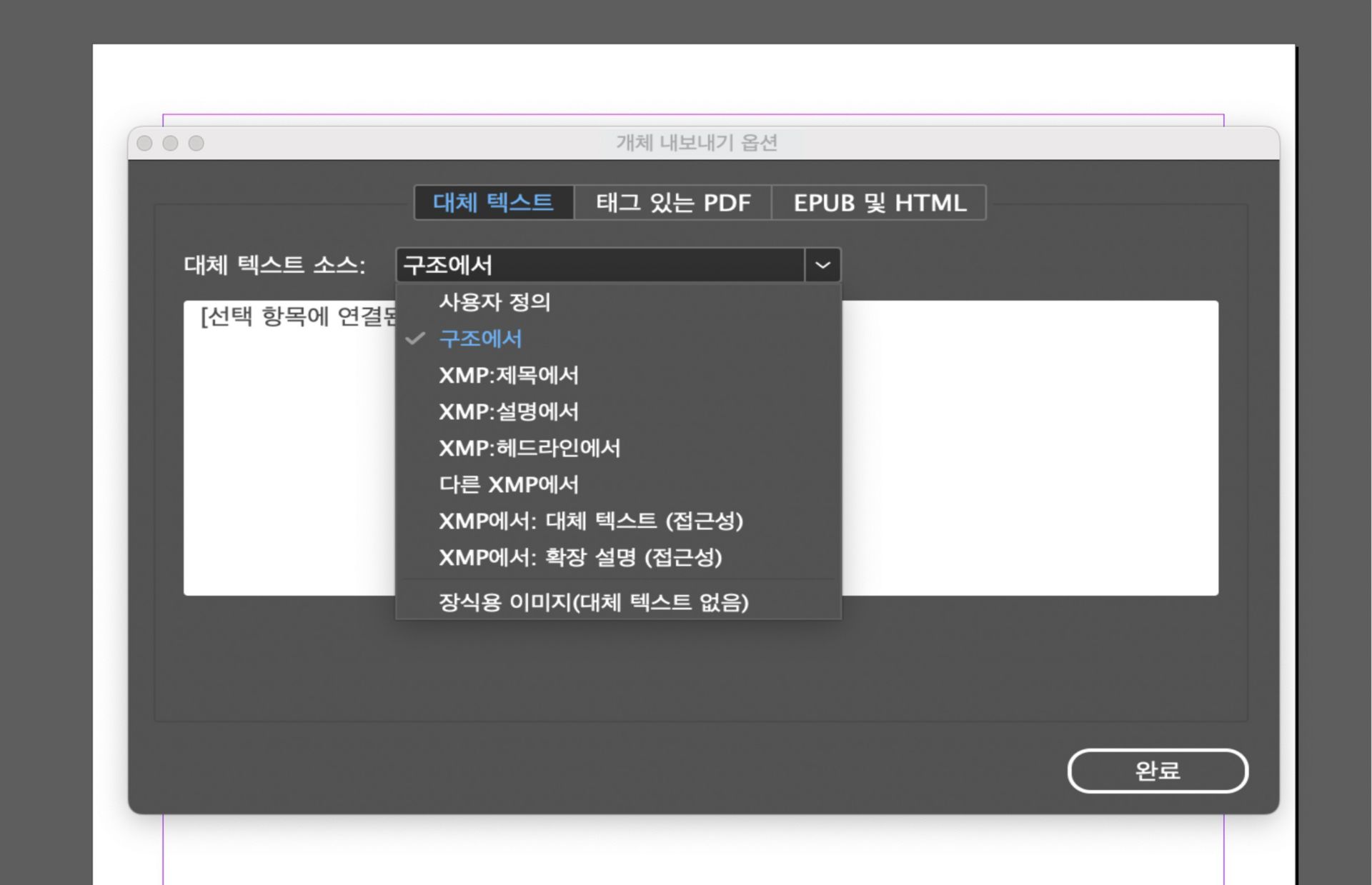Select the 대체 텍스트 tab
The height and width of the screenshot is (885, 1372).
tap(494, 203)
